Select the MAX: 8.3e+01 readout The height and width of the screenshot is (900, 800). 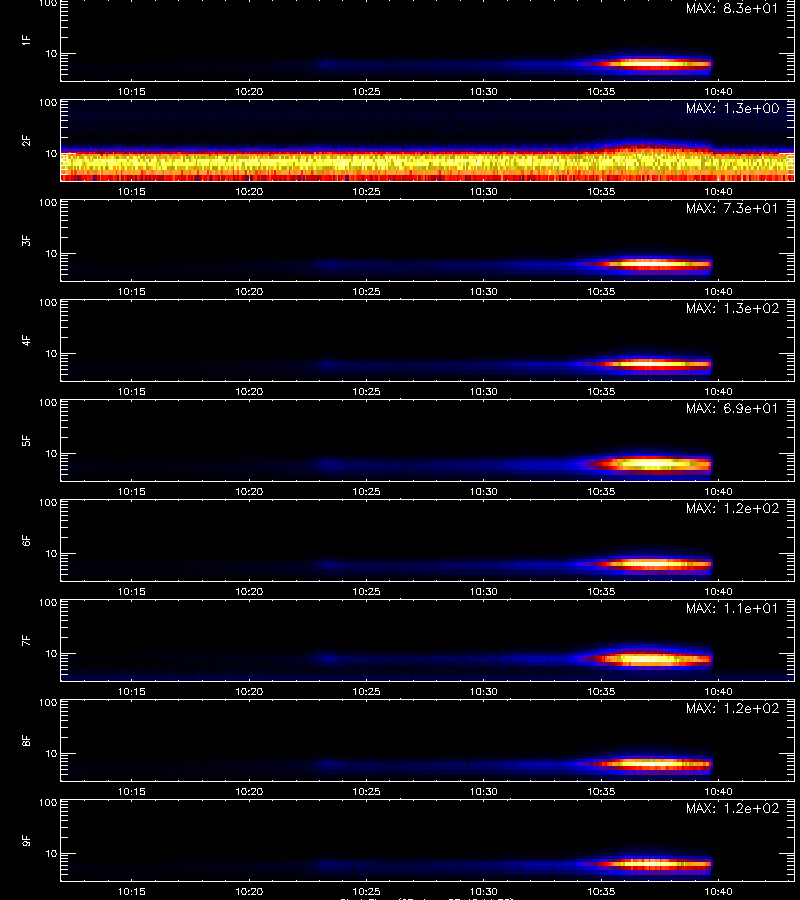732,9
